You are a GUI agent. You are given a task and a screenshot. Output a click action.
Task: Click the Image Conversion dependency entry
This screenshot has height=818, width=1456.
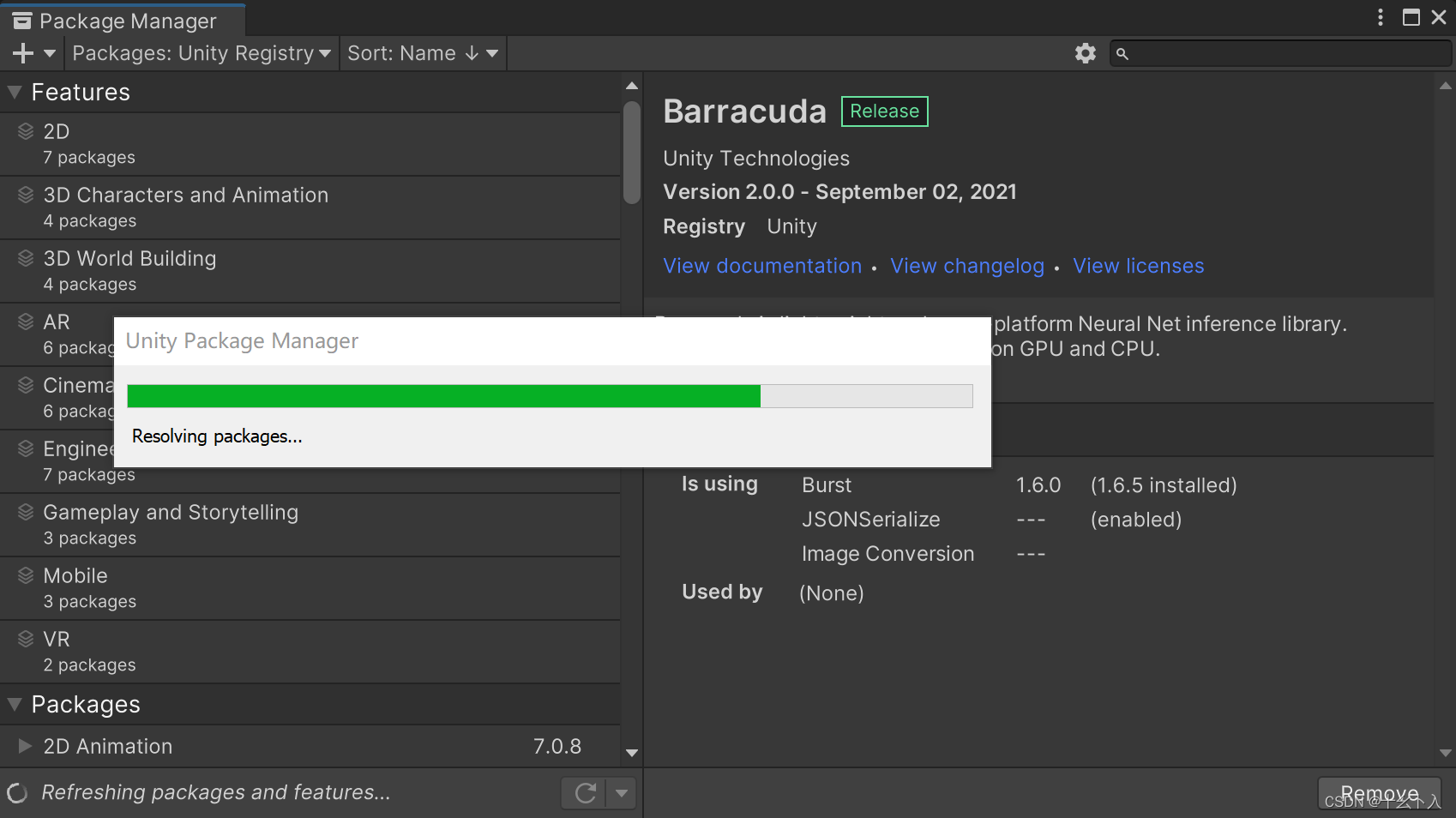click(888, 554)
